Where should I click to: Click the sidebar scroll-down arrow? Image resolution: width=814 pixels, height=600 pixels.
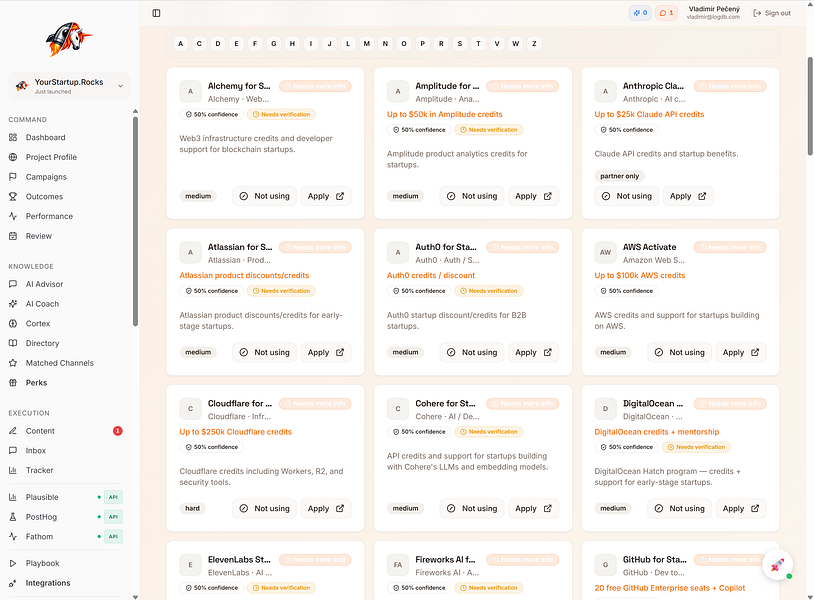[x=135, y=597]
